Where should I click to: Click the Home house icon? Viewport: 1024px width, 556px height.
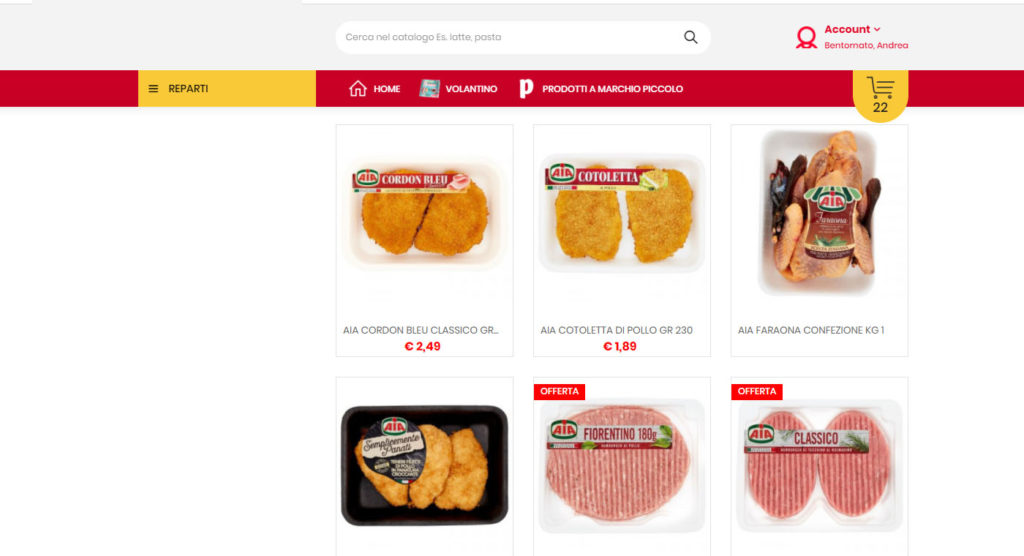[x=357, y=88]
